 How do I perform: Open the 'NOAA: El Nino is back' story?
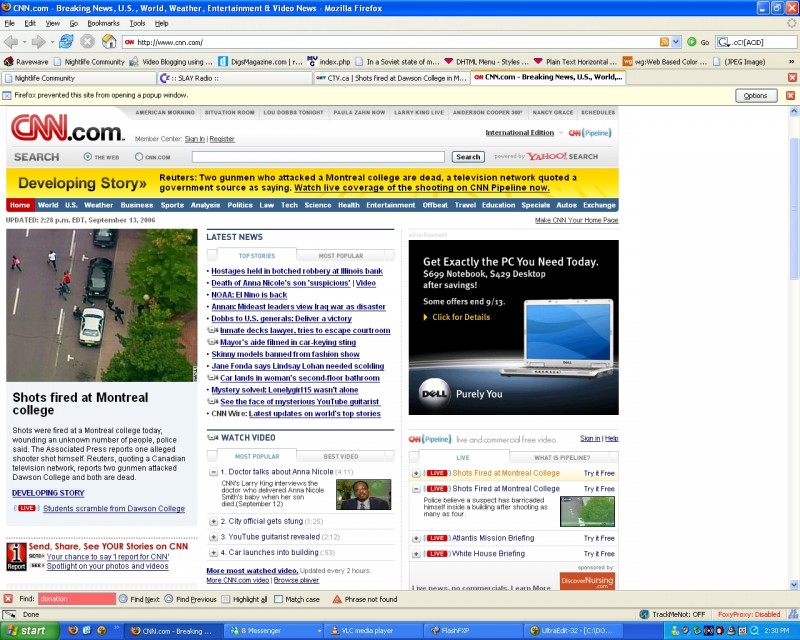pyautogui.click(x=249, y=295)
